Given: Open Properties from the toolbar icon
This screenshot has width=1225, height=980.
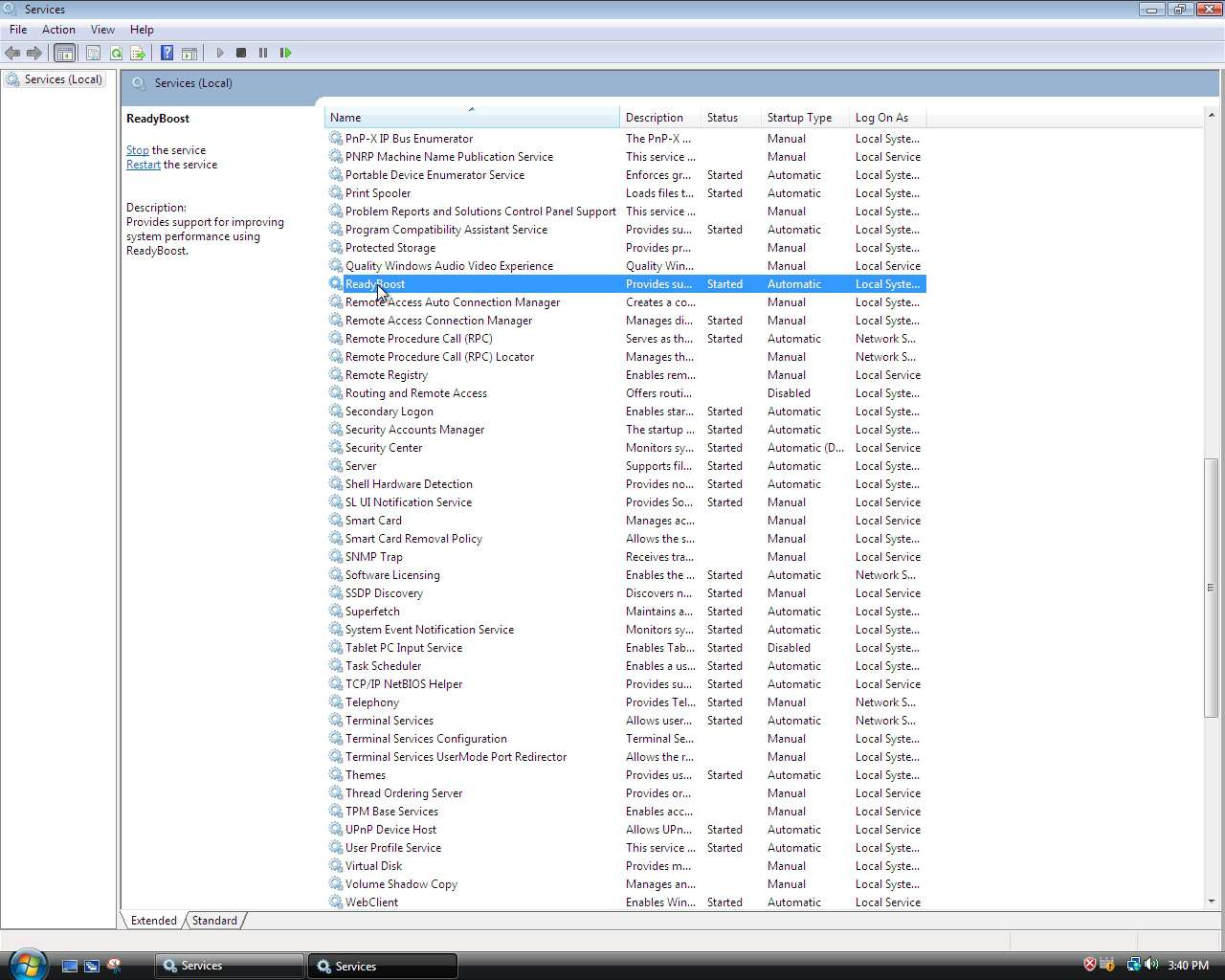Looking at the screenshot, I should pyautogui.click(x=93, y=53).
